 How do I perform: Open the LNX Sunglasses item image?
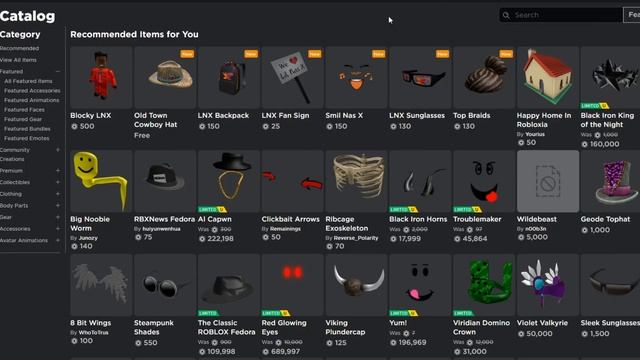click(x=420, y=77)
